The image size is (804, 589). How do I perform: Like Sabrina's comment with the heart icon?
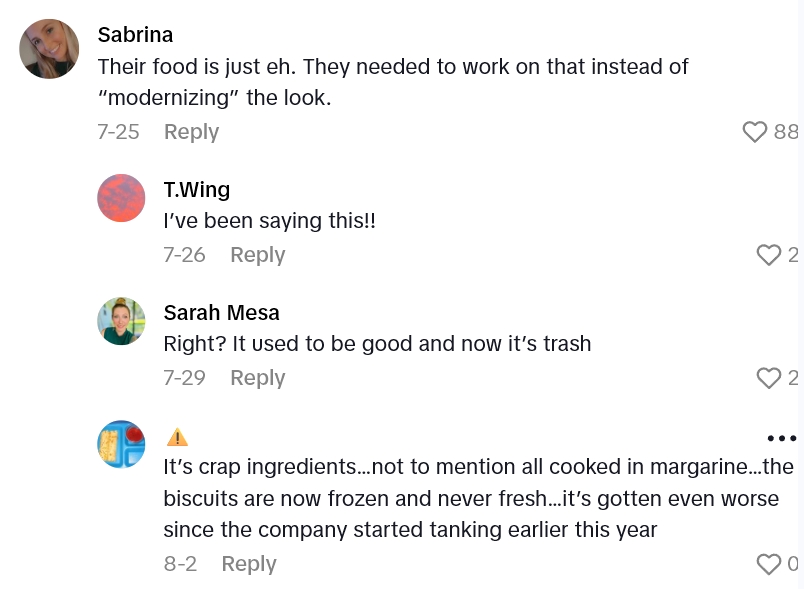pyautogui.click(x=755, y=131)
